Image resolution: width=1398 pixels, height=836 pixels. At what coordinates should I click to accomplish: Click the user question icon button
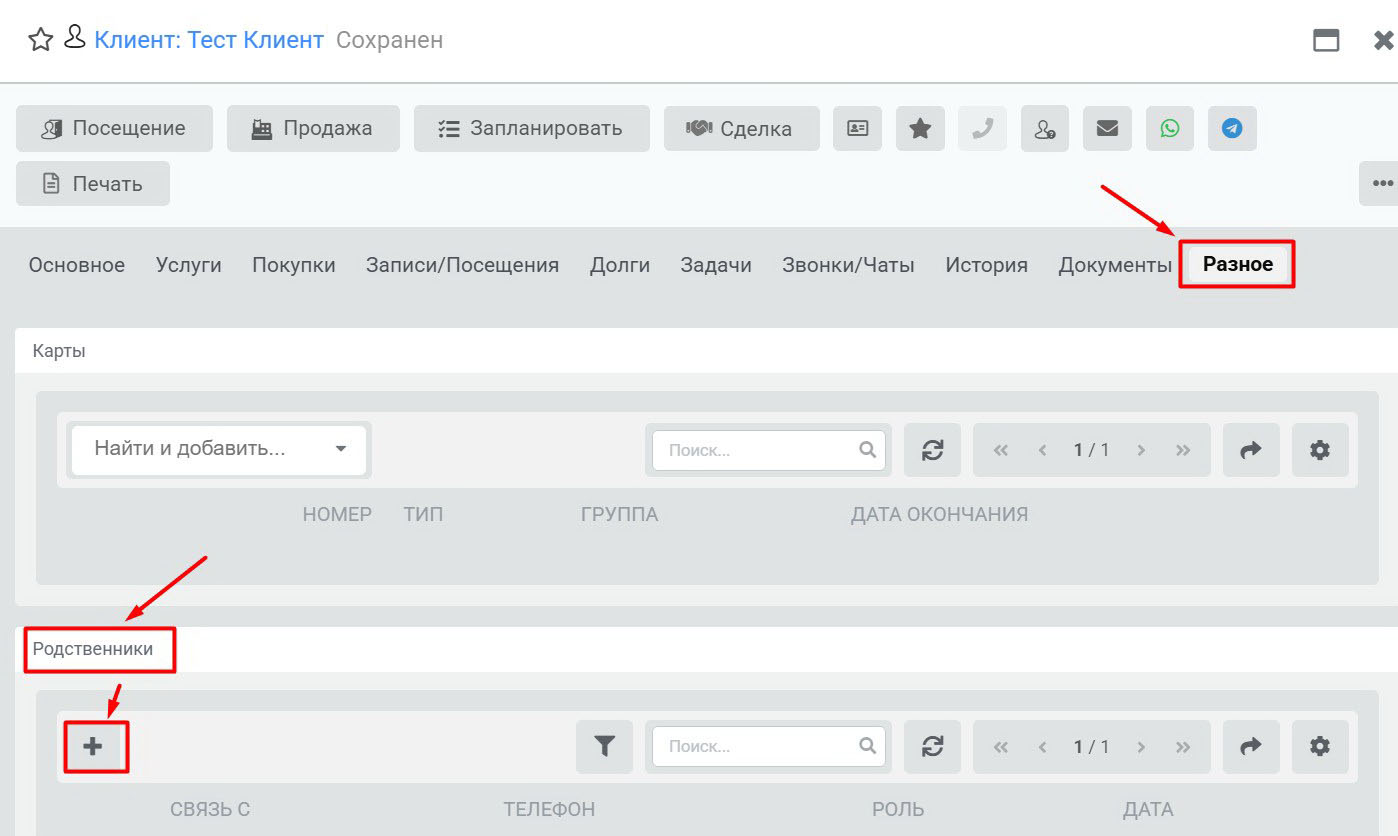(x=1045, y=128)
